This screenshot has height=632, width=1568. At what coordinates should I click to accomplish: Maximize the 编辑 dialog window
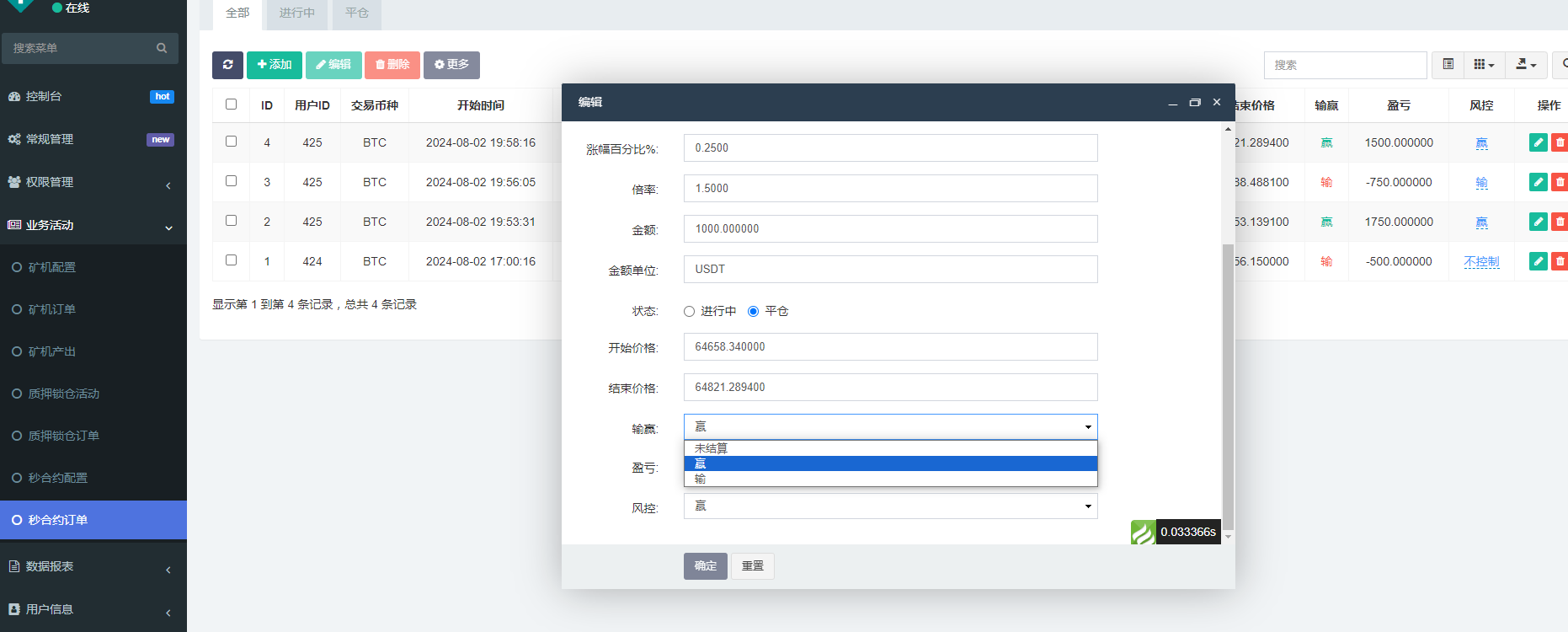click(1194, 102)
